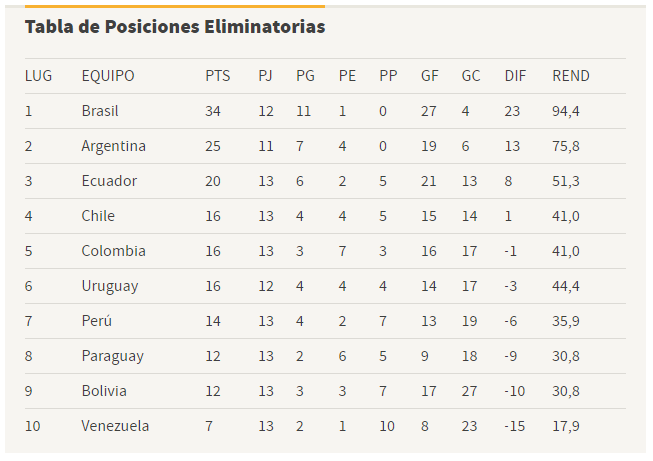653x461 pixels.
Task: Click the LUG column header
Action: point(38,76)
